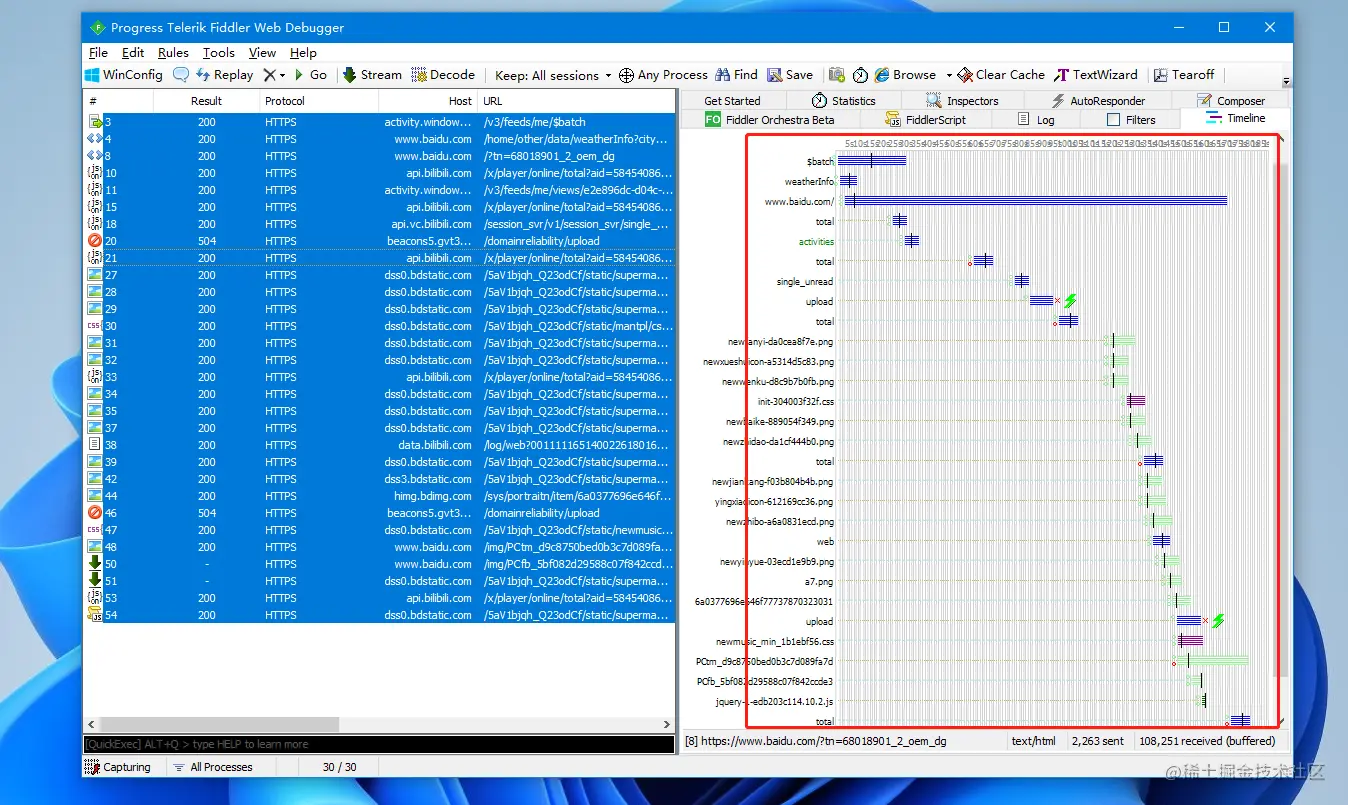Screen dimensions: 1348x805
Task: Click the comment speech bubble icon
Action: pos(181,75)
